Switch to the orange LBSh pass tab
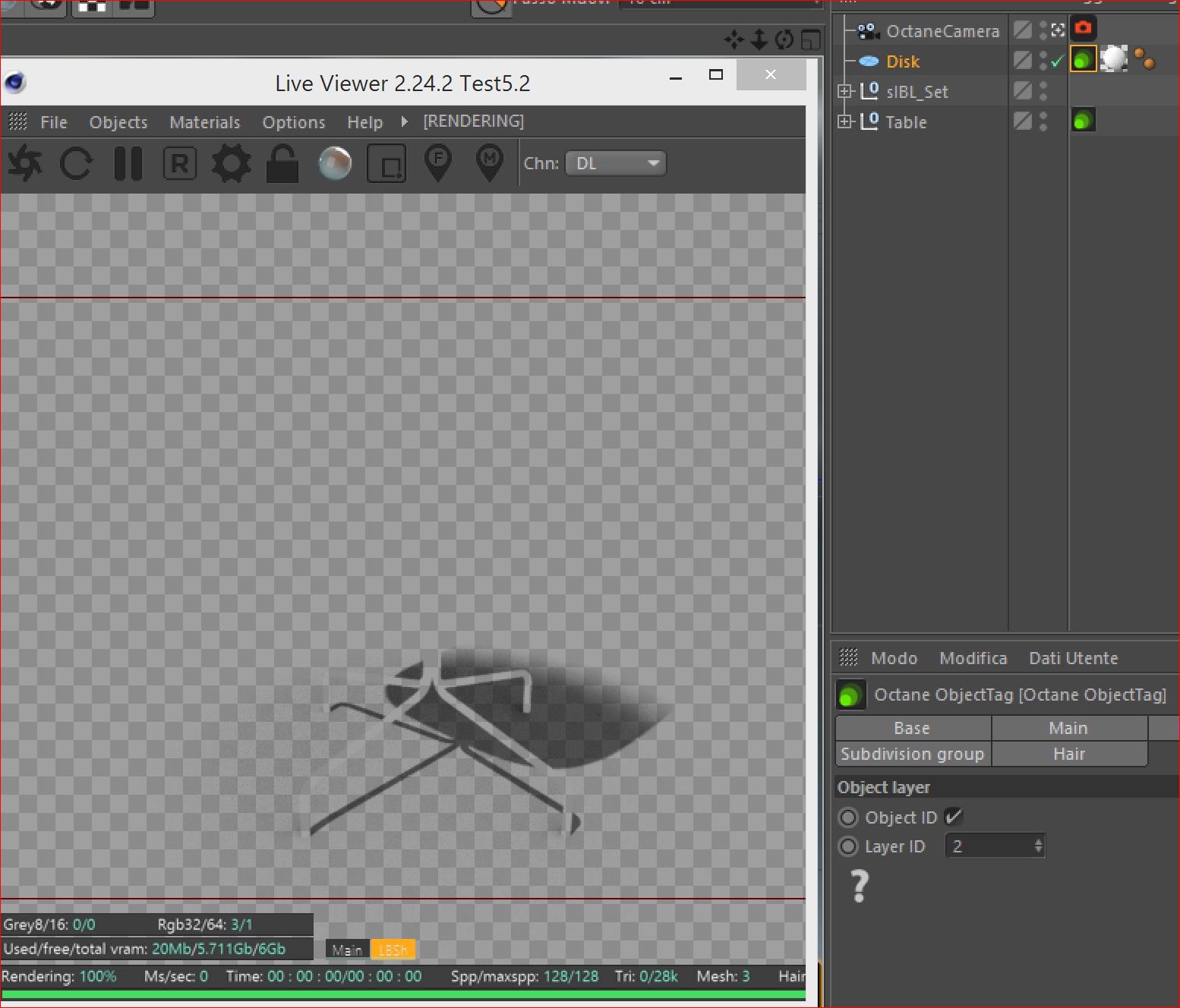The width and height of the screenshot is (1180, 1008). [x=393, y=950]
